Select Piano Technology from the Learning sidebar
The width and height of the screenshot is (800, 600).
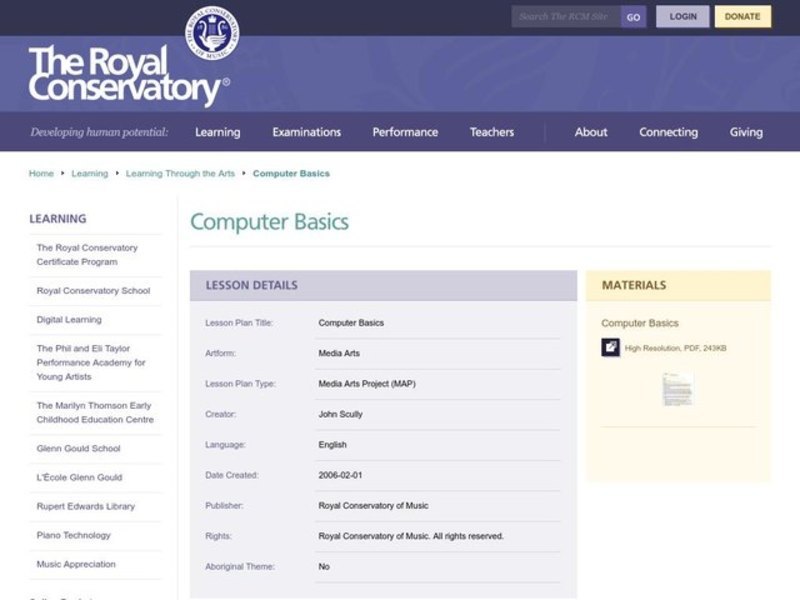click(x=72, y=535)
